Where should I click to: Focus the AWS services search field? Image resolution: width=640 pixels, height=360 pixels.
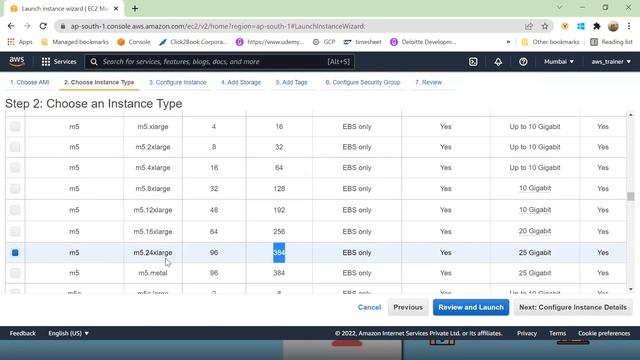click(220, 62)
